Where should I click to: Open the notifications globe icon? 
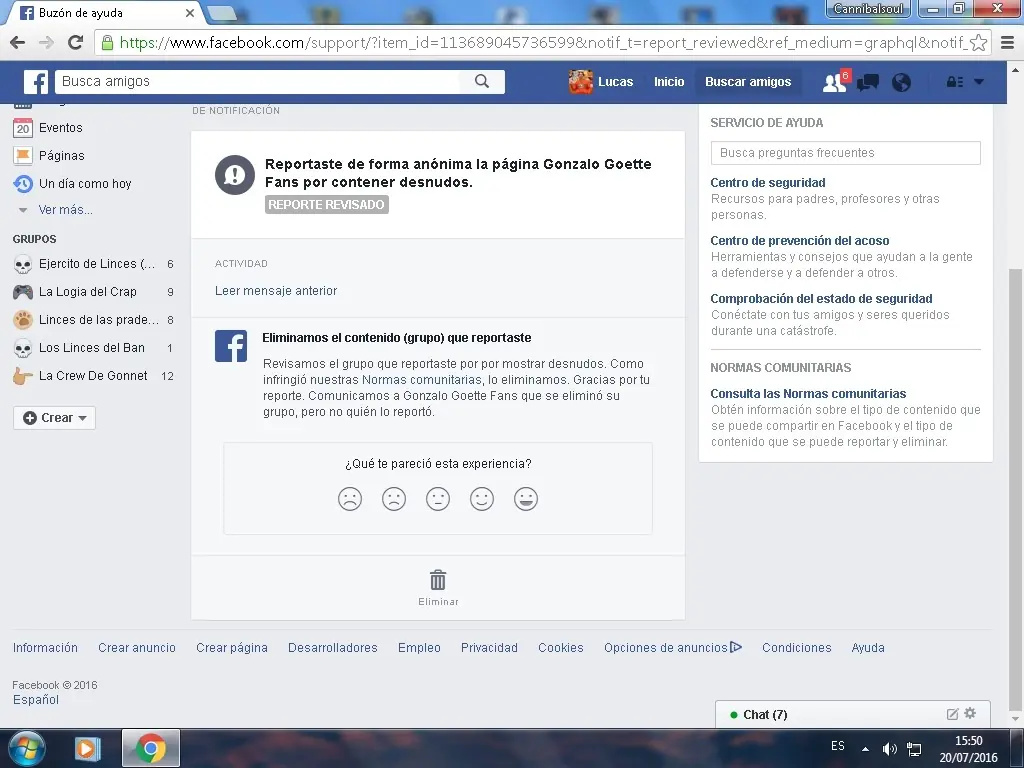(x=901, y=82)
